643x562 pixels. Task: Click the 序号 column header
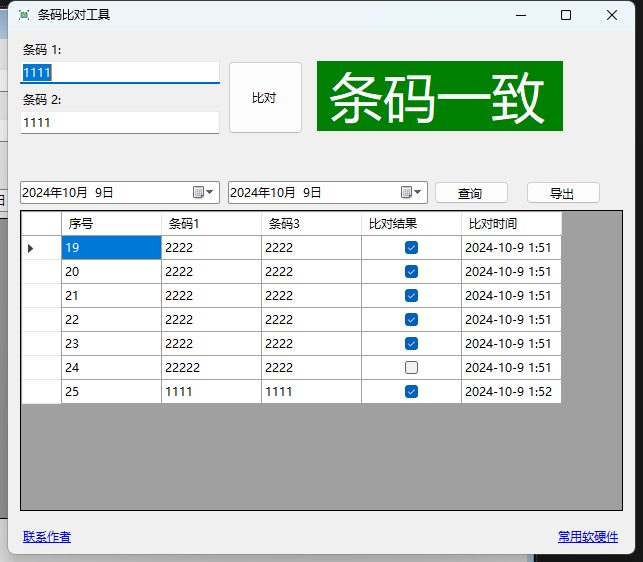tap(110, 223)
